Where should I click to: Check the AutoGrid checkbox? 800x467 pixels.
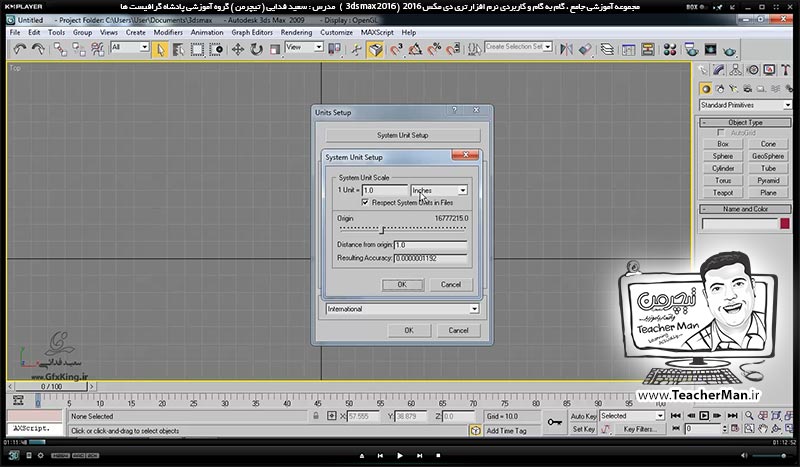[720, 133]
